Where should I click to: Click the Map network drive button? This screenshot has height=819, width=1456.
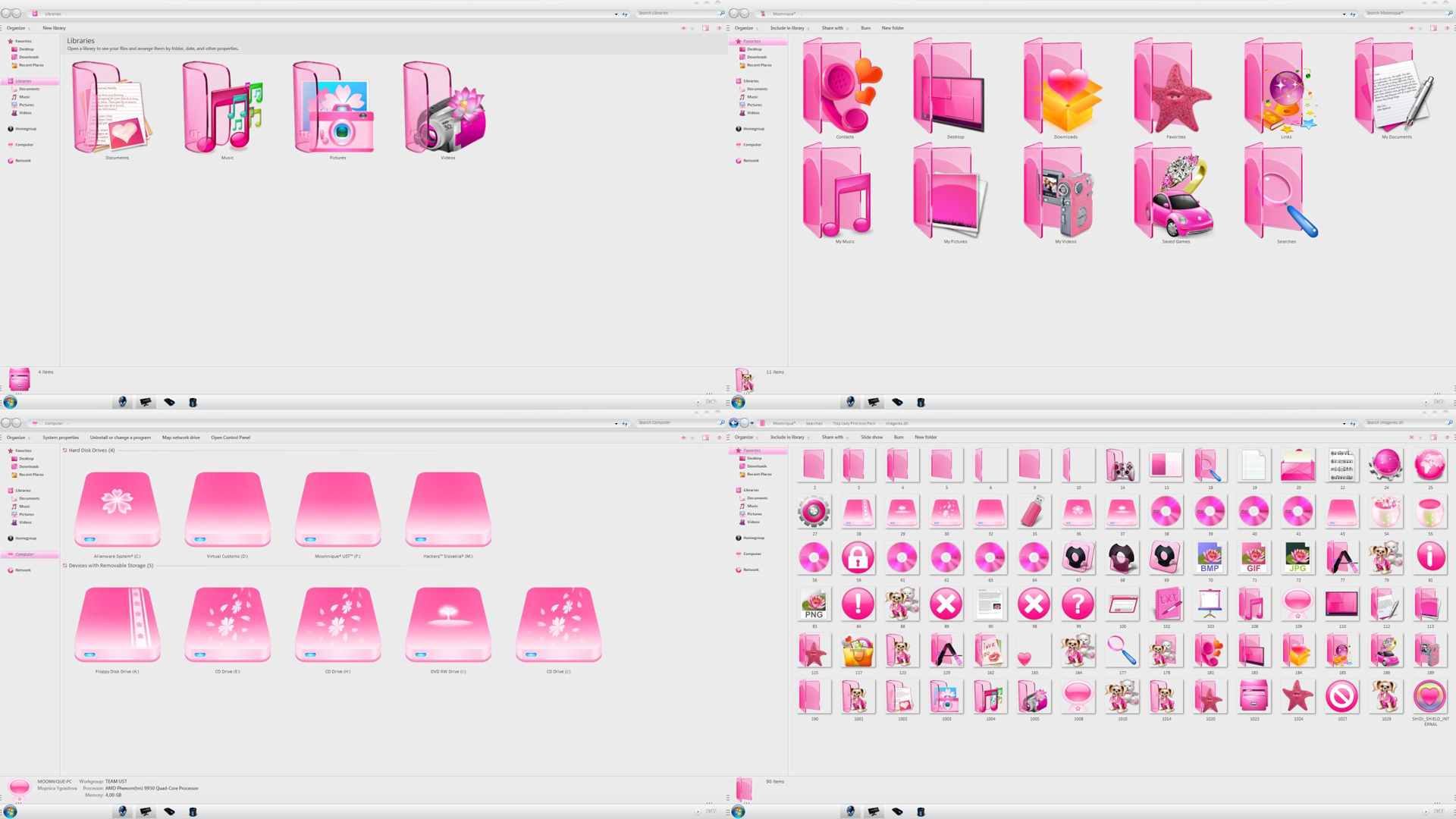[180, 438]
